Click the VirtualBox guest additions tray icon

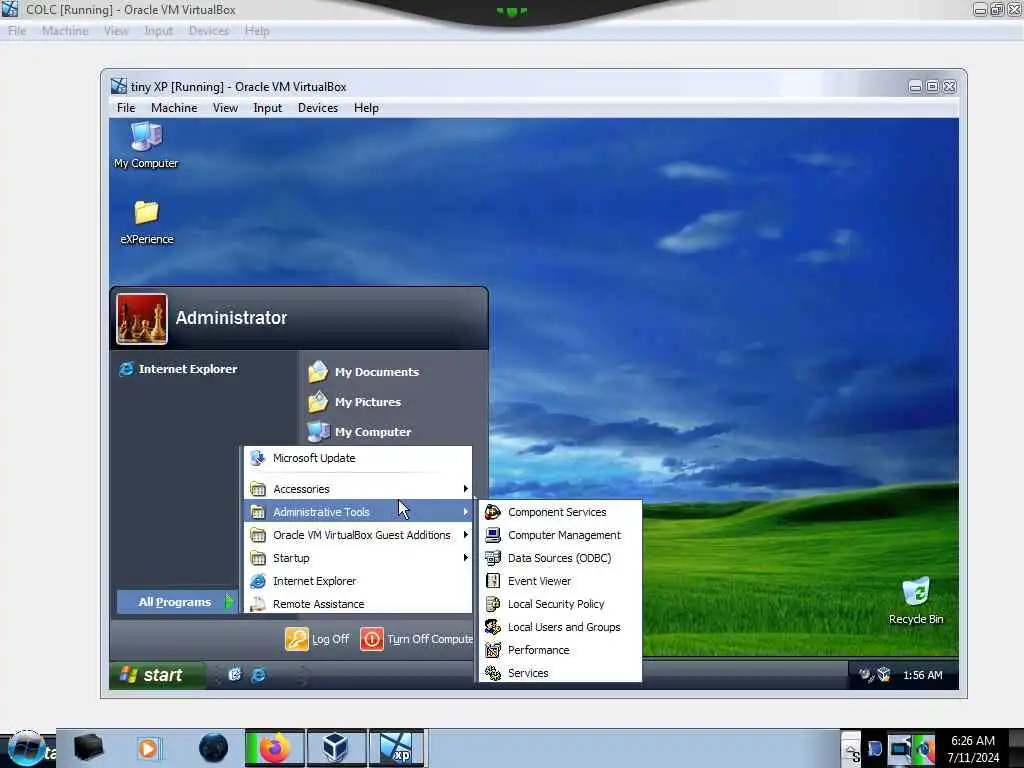(x=884, y=675)
